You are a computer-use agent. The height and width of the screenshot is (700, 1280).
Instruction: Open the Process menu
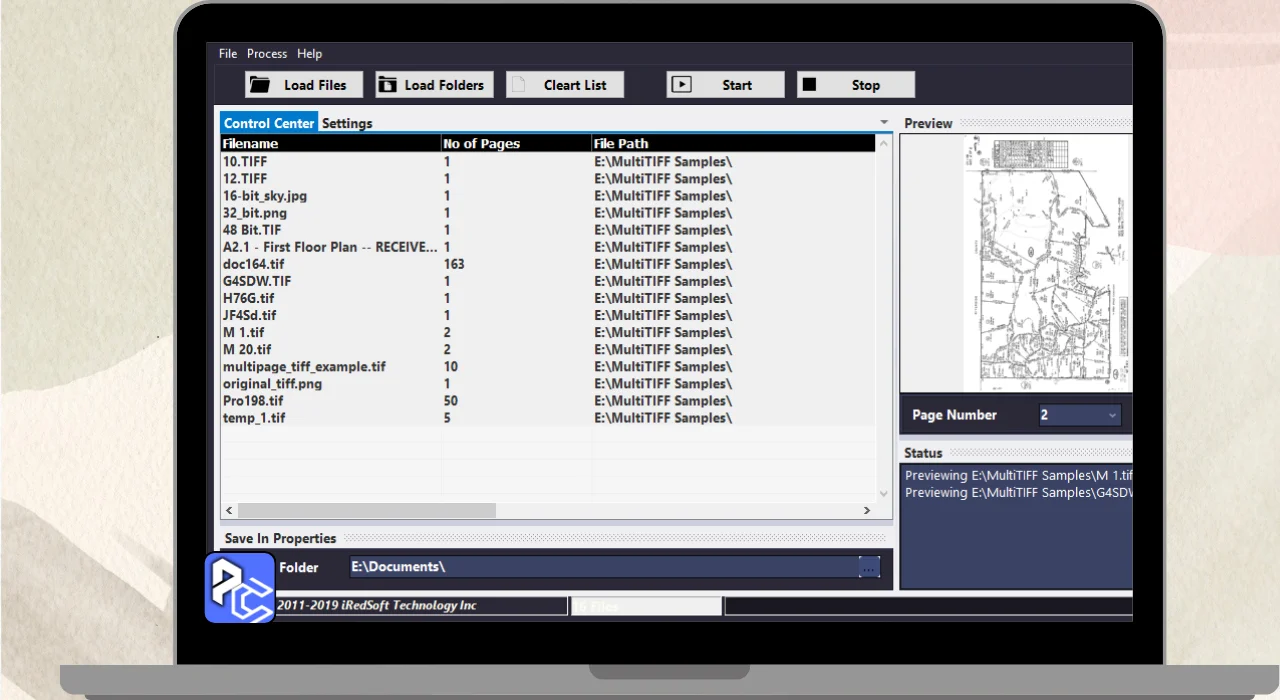click(x=267, y=54)
